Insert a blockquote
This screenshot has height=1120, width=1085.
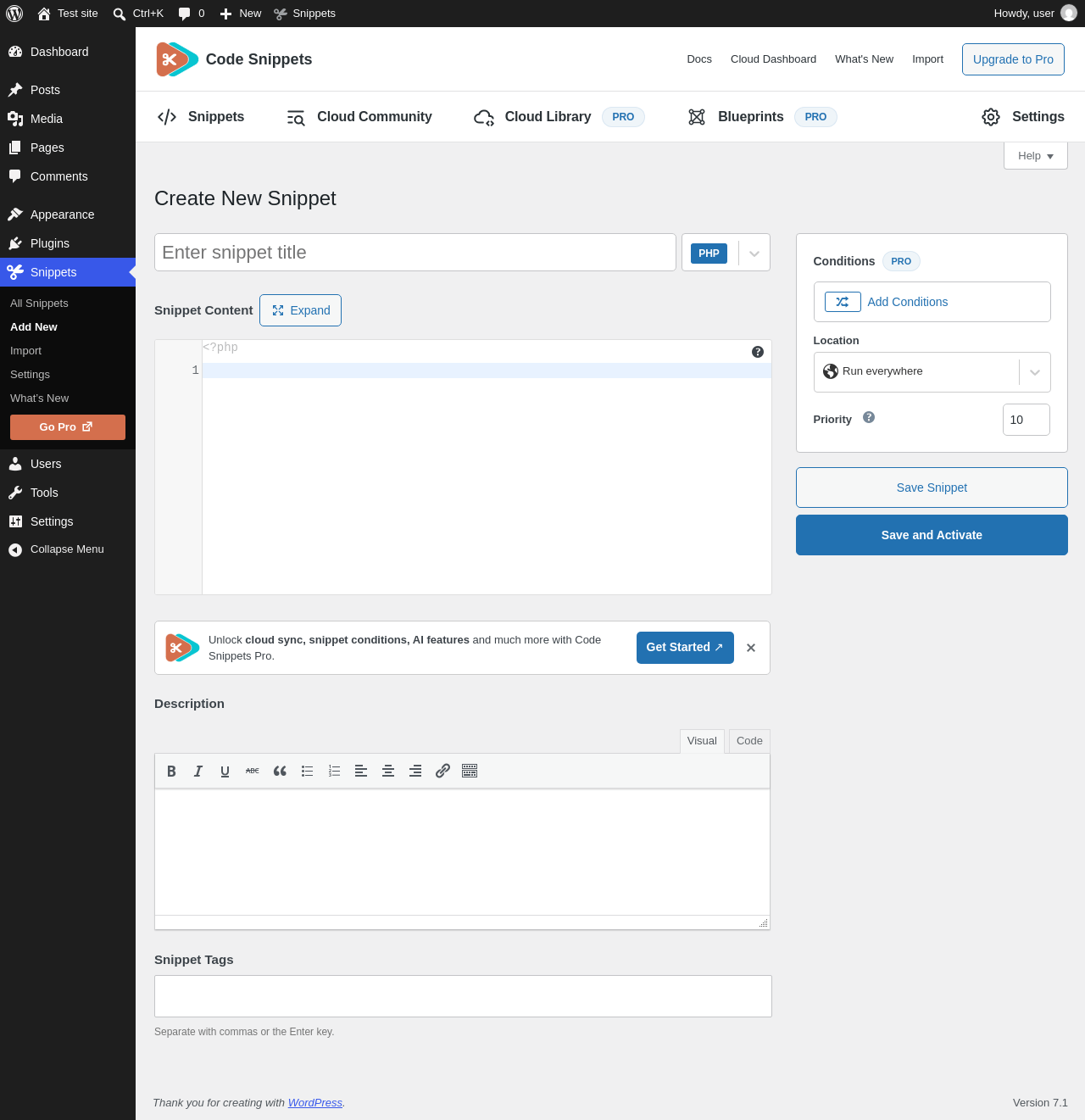(x=280, y=772)
